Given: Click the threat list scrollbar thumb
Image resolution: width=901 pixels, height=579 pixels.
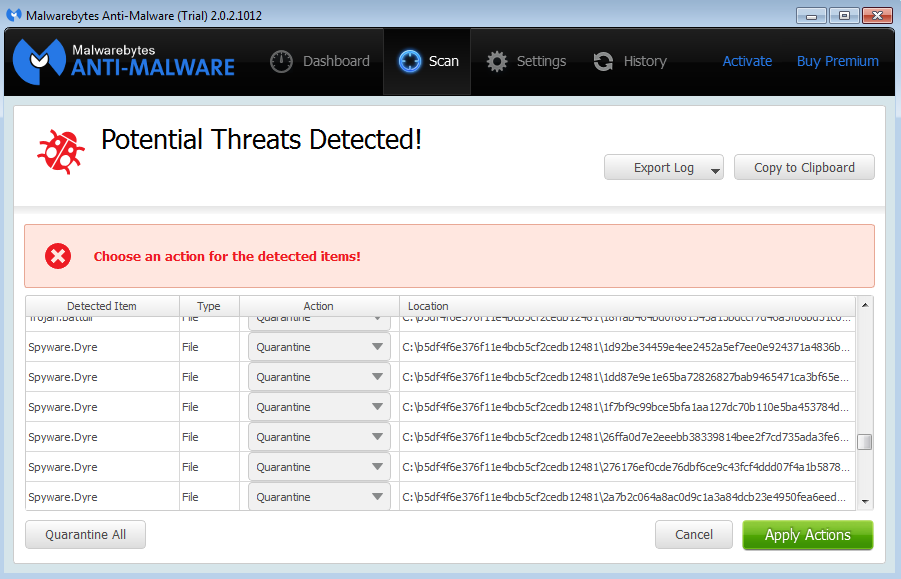Looking at the screenshot, I should 865,442.
